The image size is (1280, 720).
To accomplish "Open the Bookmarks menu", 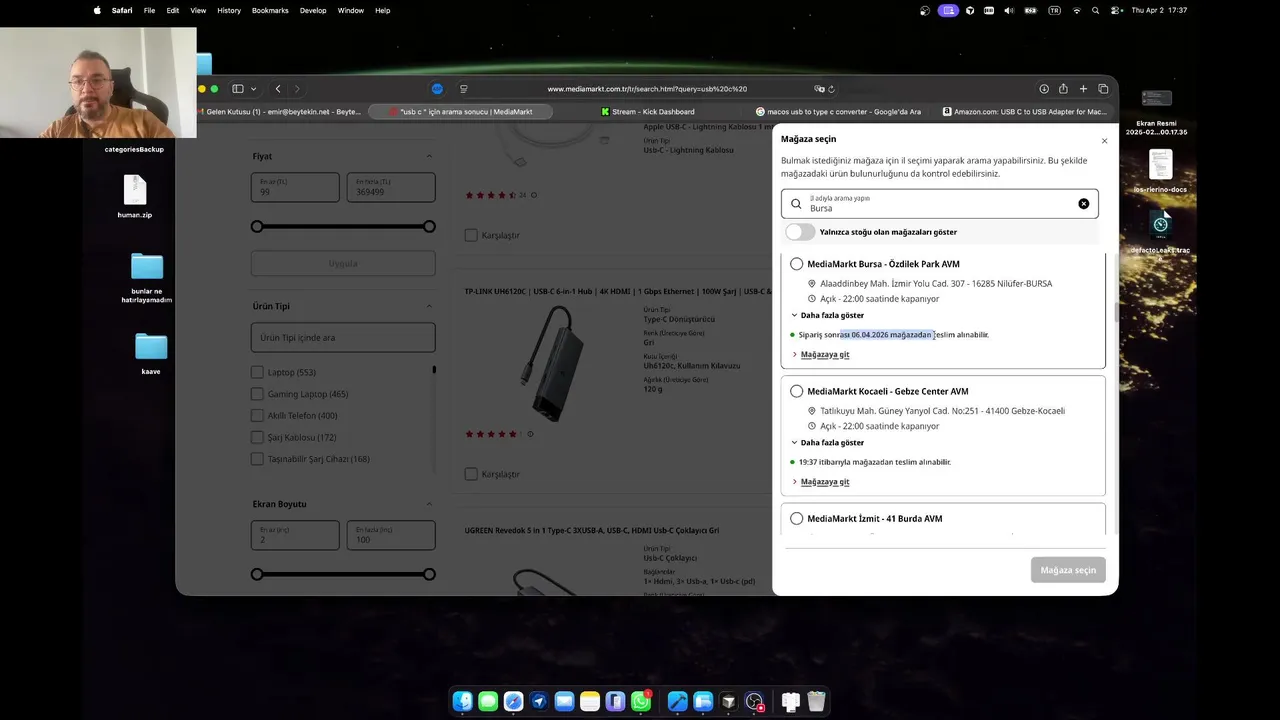I will point(270,10).
